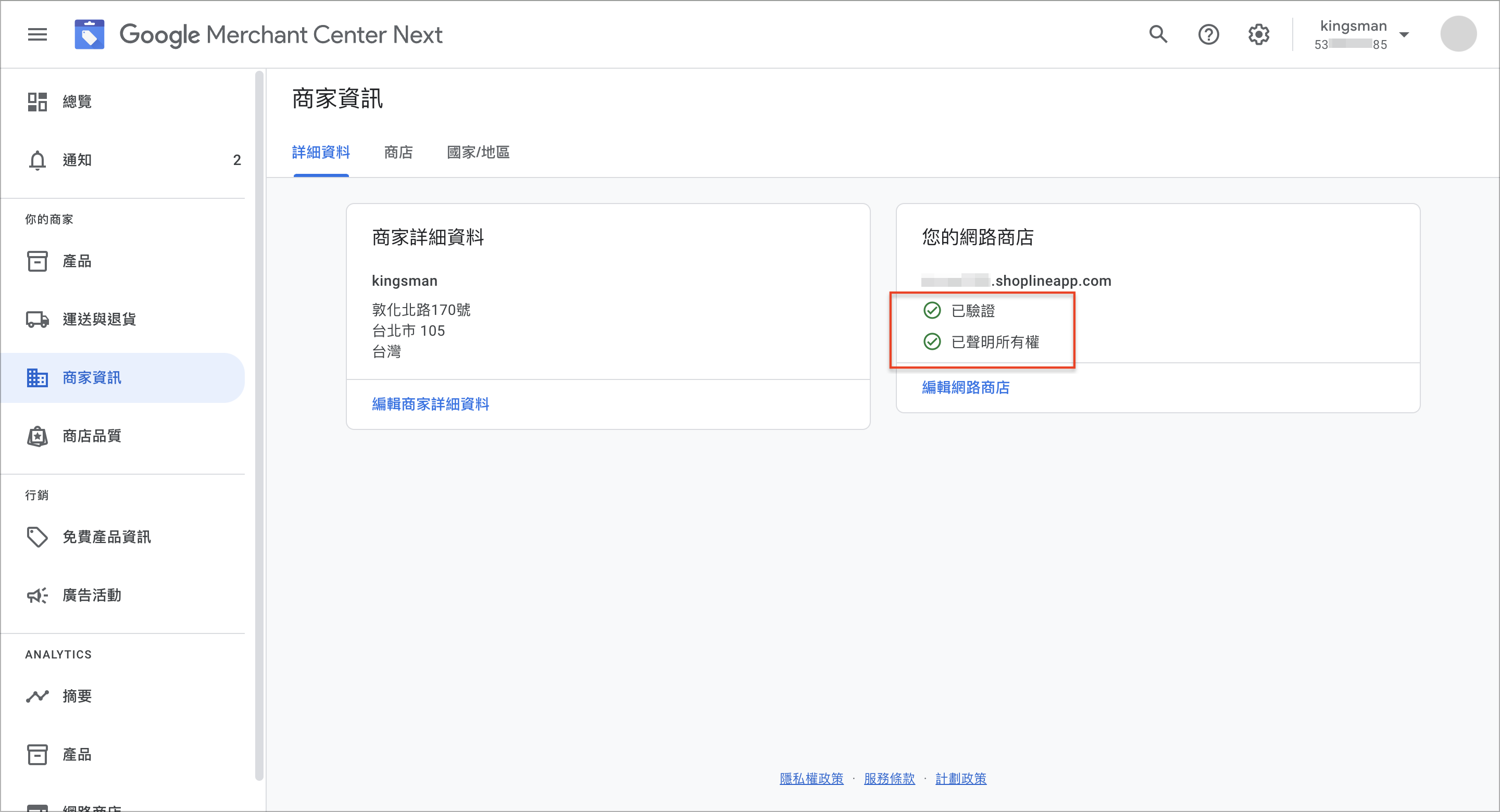Click the user profile avatar circle
Image resolution: width=1500 pixels, height=812 pixels.
1458,34
